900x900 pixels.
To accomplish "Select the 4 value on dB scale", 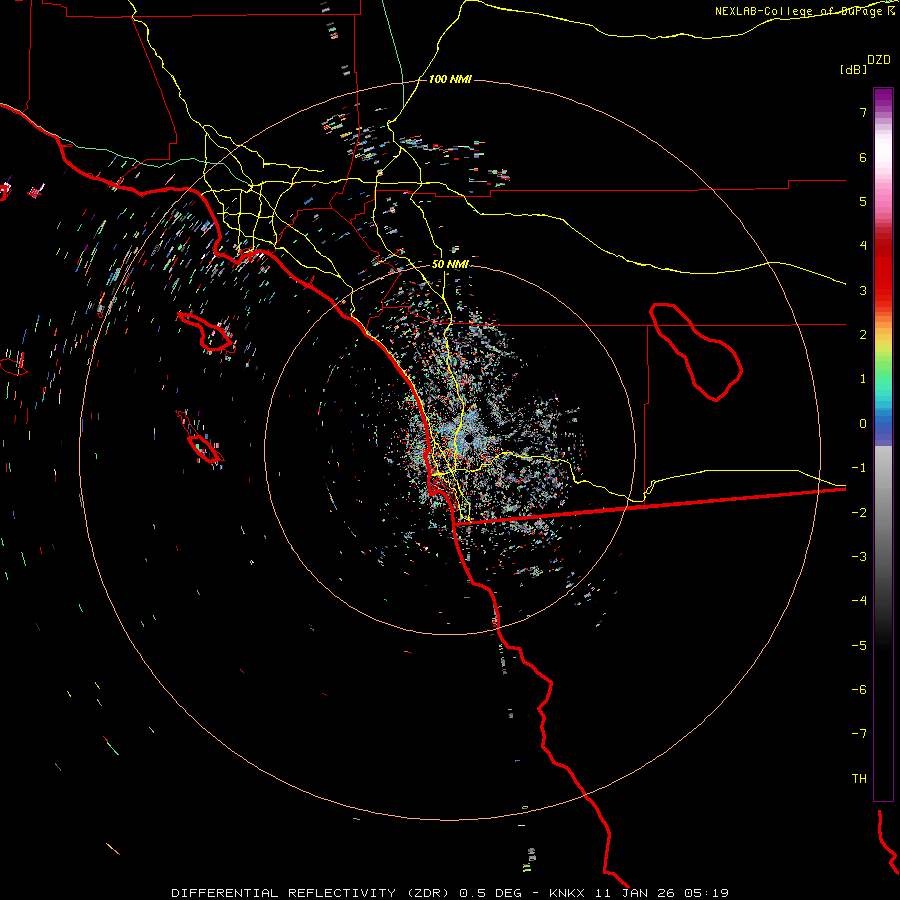I will pos(863,246).
